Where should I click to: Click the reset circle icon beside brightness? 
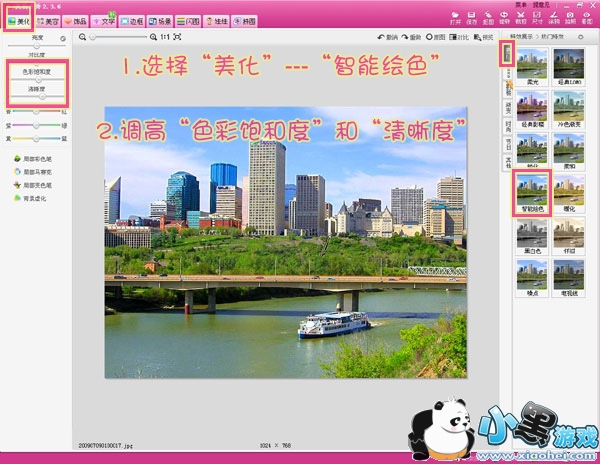pyautogui.click(x=63, y=38)
